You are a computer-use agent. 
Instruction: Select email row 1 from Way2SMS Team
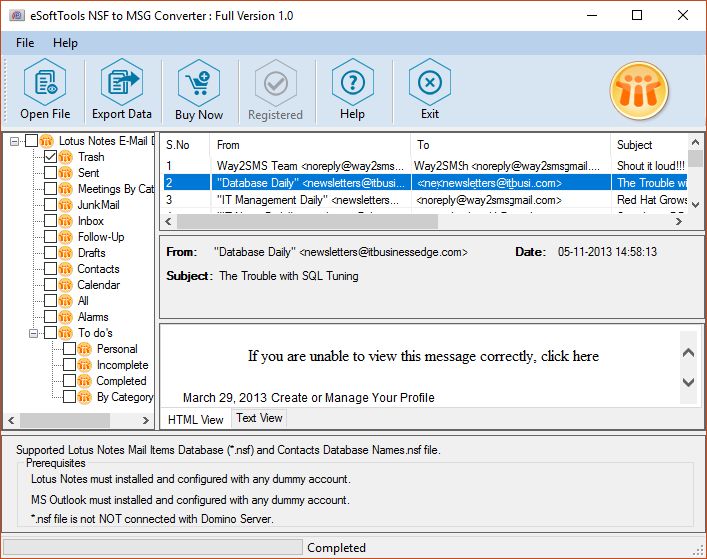pyautogui.click(x=424, y=166)
